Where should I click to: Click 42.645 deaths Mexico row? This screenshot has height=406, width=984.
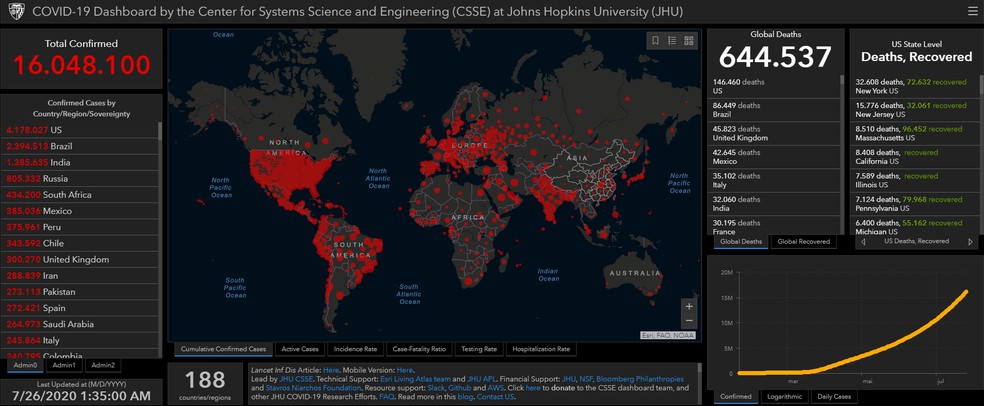[x=774, y=157]
